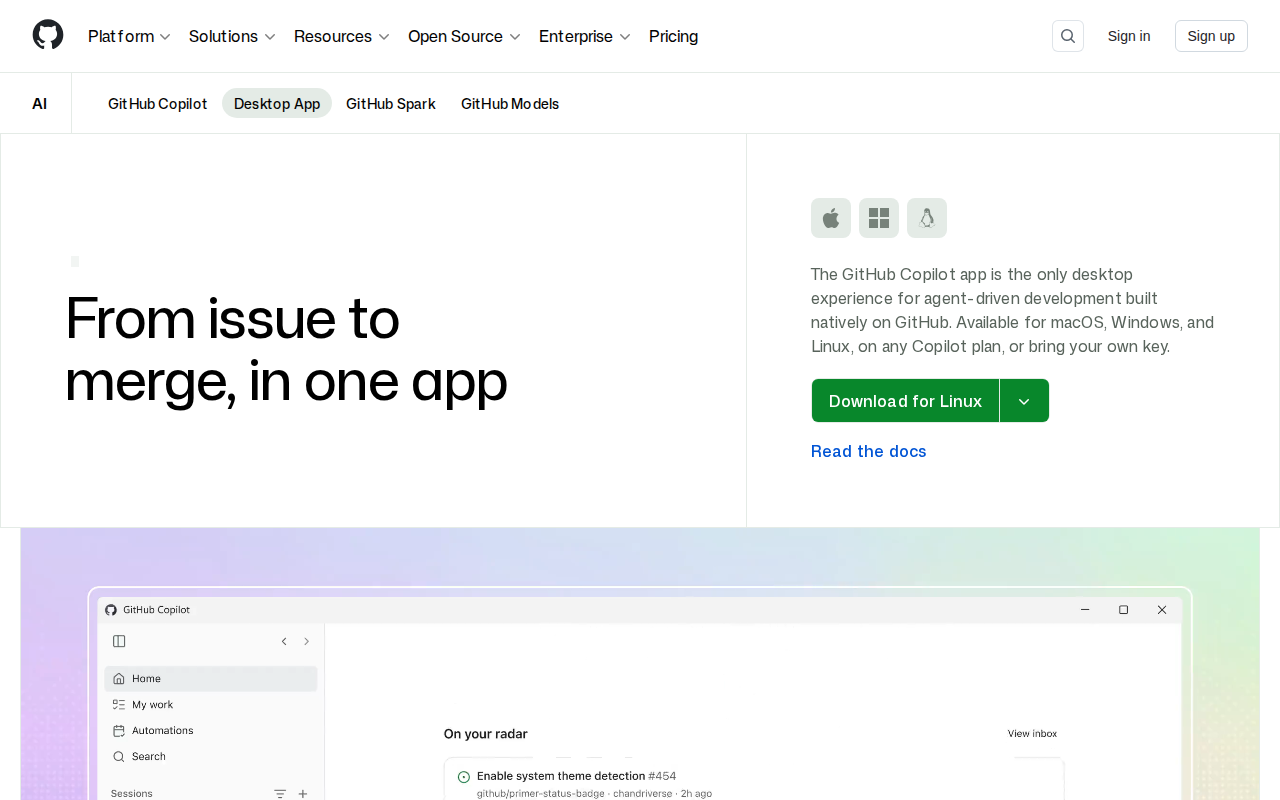Go back with the left arrow in preview
The image size is (1280, 800).
[x=284, y=641]
